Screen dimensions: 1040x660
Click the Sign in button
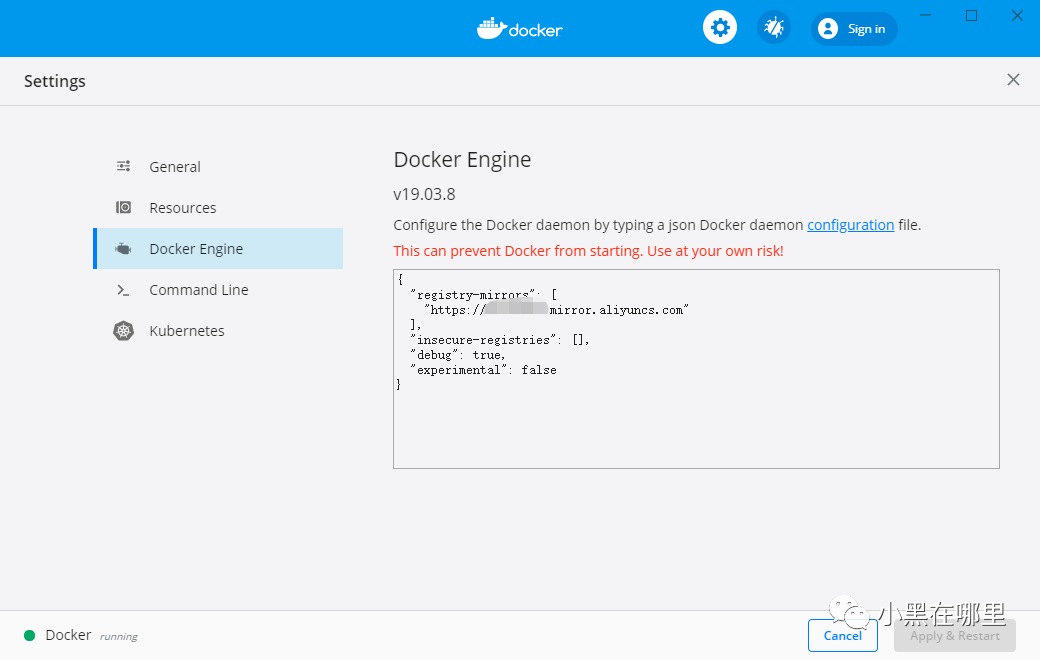[854, 29]
